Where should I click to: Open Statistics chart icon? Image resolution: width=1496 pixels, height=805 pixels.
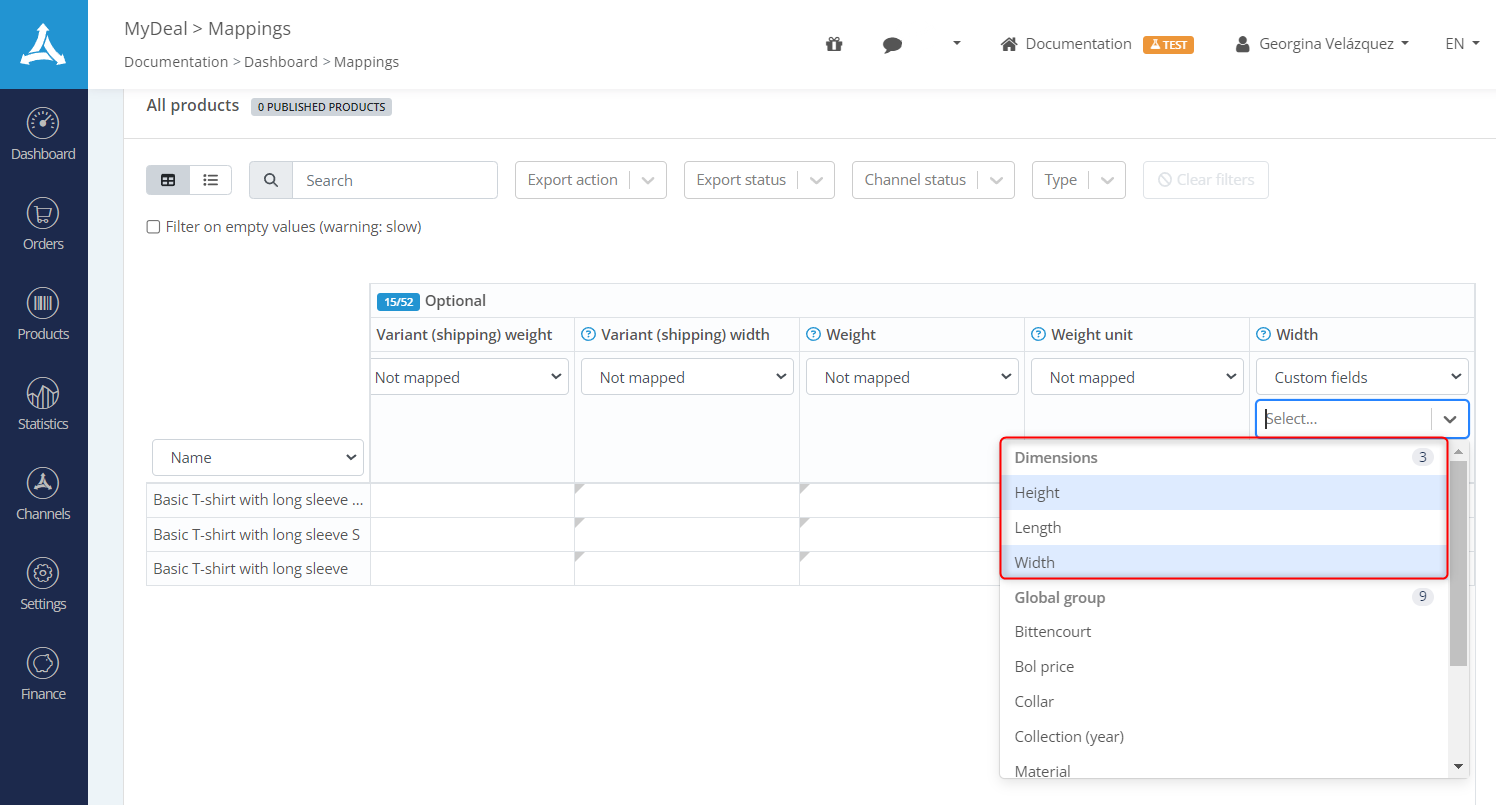point(43,394)
